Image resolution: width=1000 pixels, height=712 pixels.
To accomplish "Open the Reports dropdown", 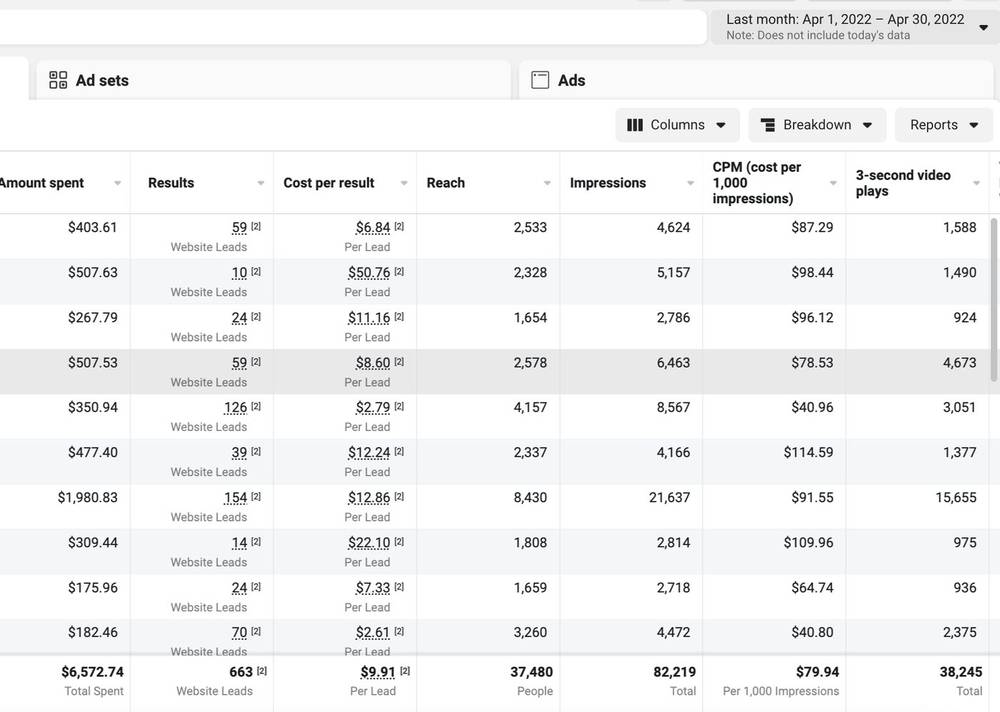I will [944, 125].
